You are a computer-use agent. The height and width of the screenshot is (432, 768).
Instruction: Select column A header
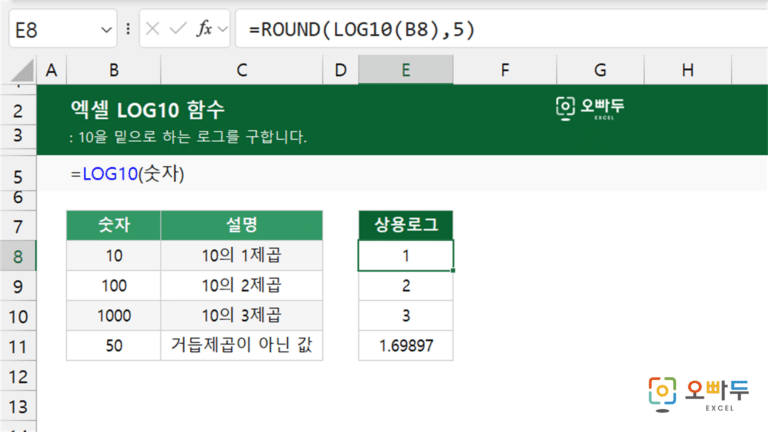(51, 70)
